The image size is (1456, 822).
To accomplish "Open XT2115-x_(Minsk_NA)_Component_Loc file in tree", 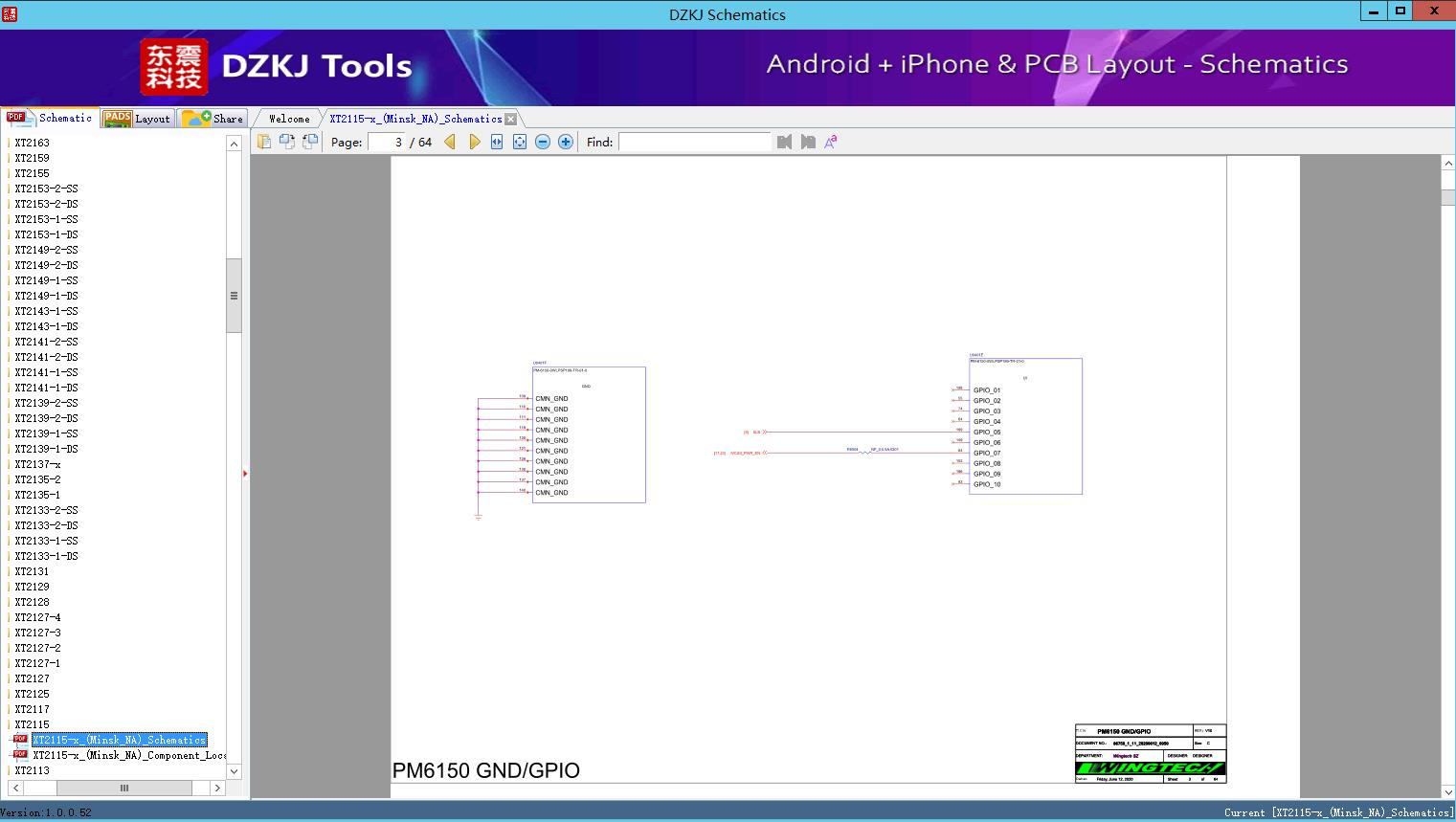I will [129, 755].
